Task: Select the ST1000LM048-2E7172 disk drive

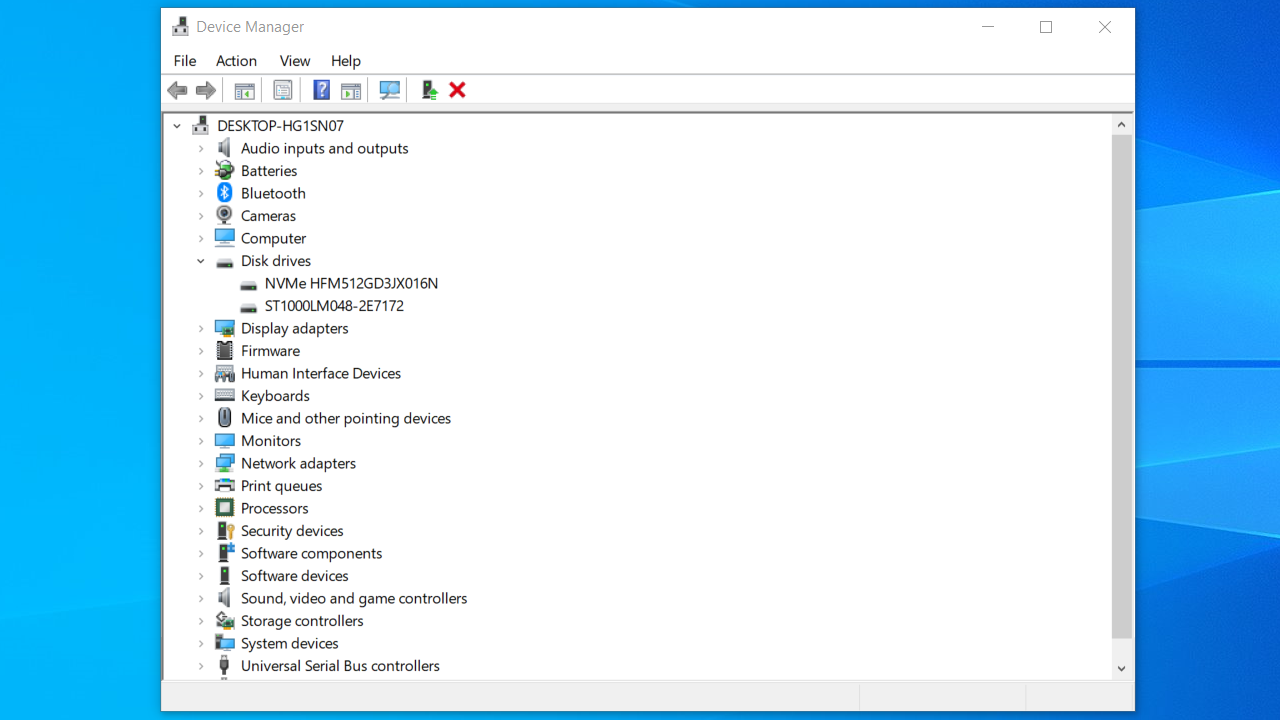Action: tap(334, 306)
